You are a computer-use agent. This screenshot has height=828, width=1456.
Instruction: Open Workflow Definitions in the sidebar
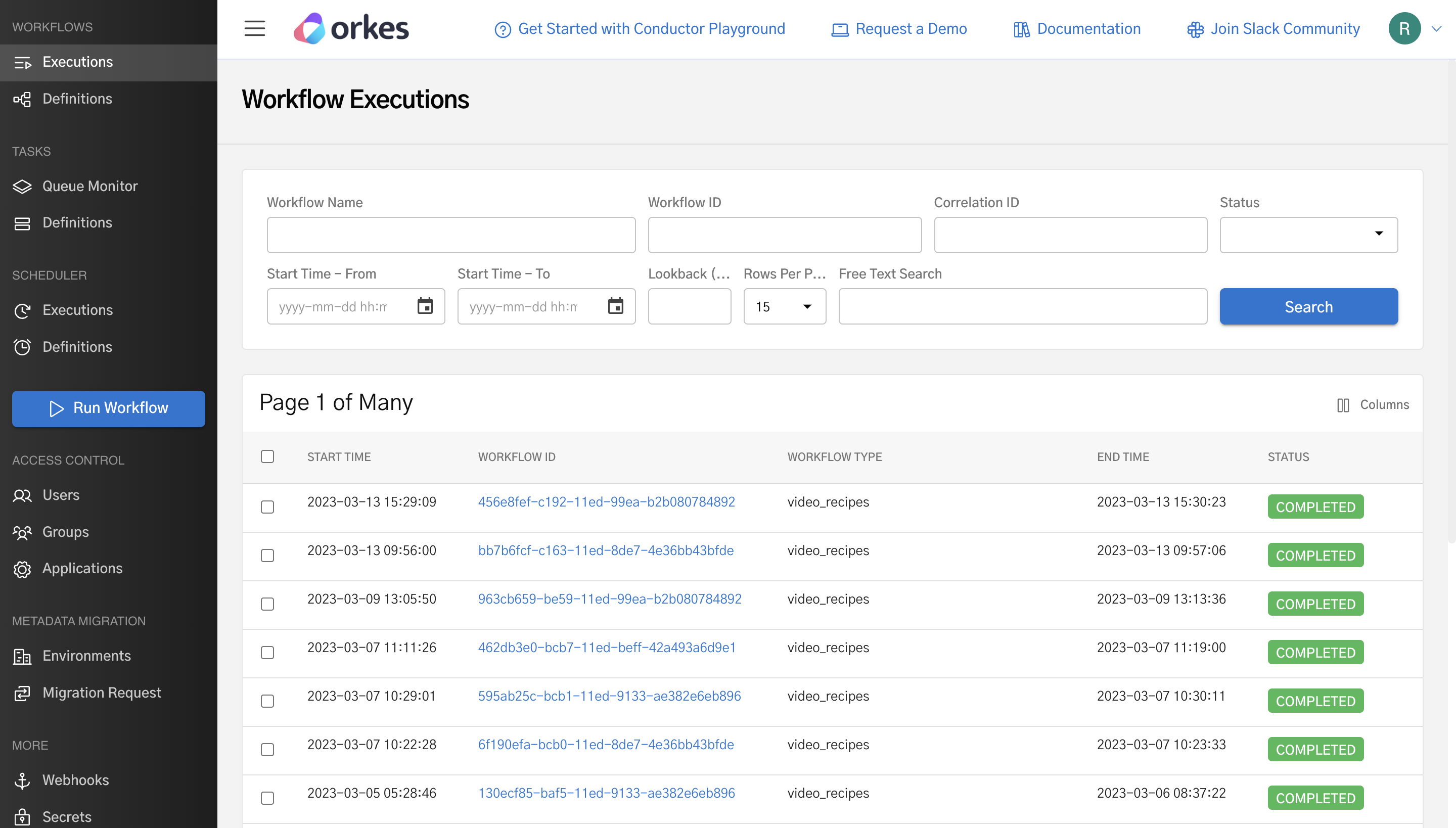[77, 99]
